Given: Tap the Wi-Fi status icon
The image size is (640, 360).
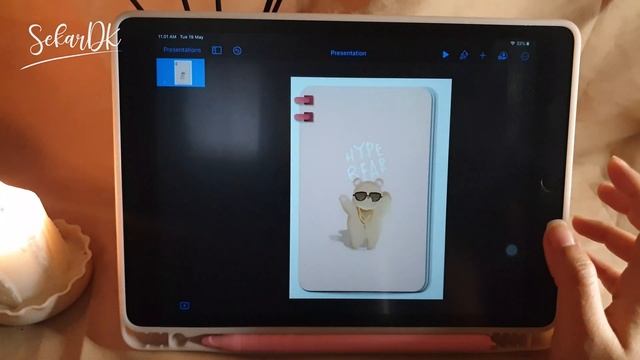Looking at the screenshot, I should 513,43.
